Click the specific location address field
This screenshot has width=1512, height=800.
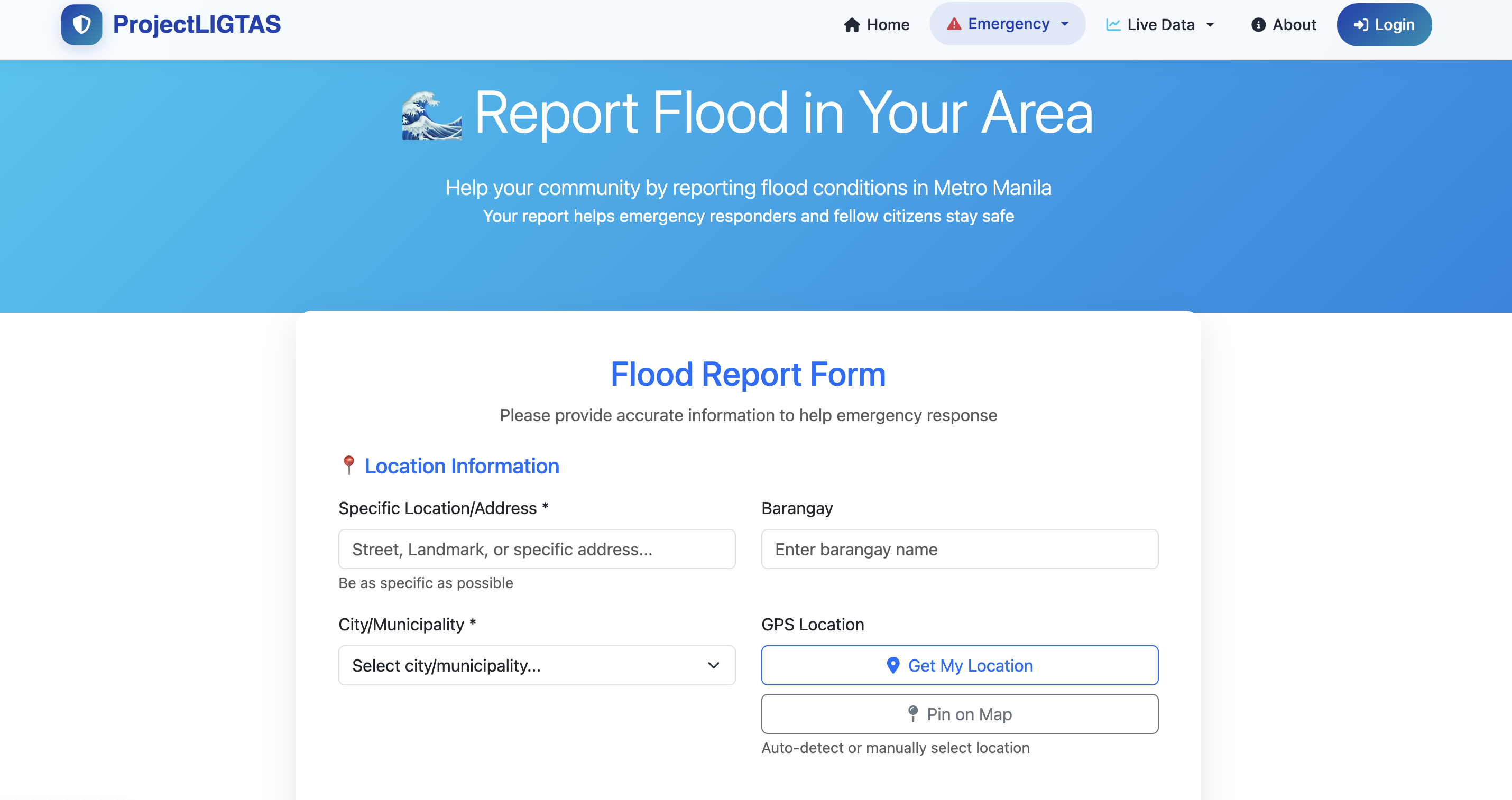click(536, 549)
